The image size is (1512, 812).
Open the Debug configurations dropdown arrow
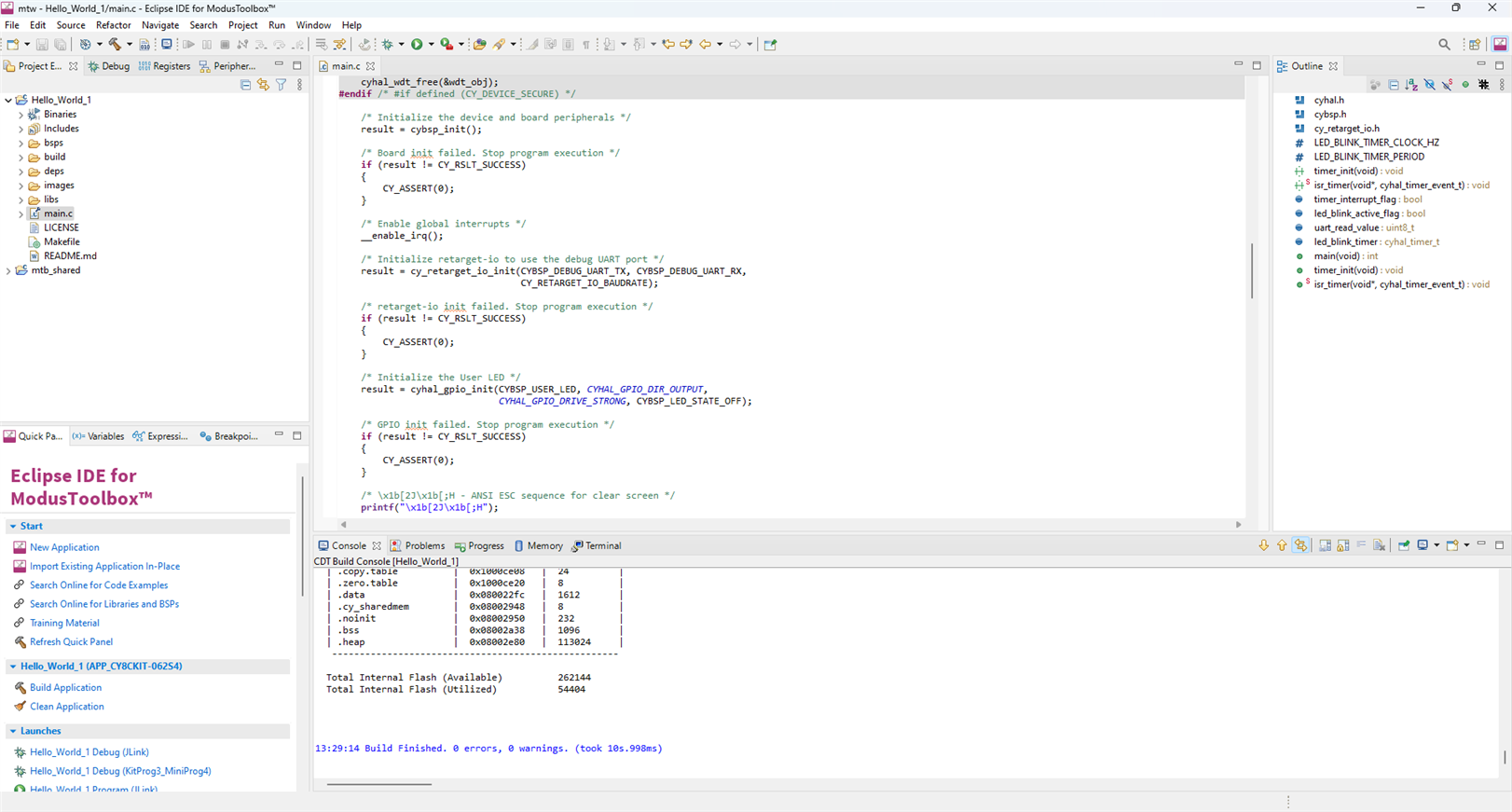click(401, 44)
